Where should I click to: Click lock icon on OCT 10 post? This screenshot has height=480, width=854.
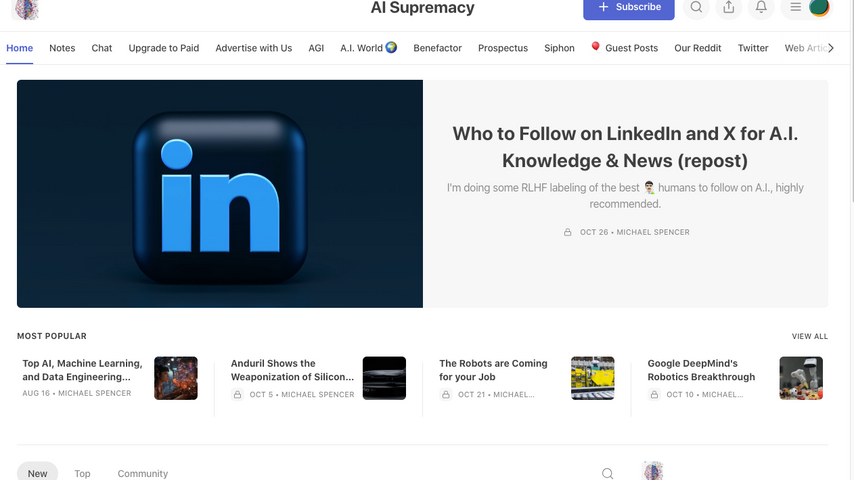point(654,394)
